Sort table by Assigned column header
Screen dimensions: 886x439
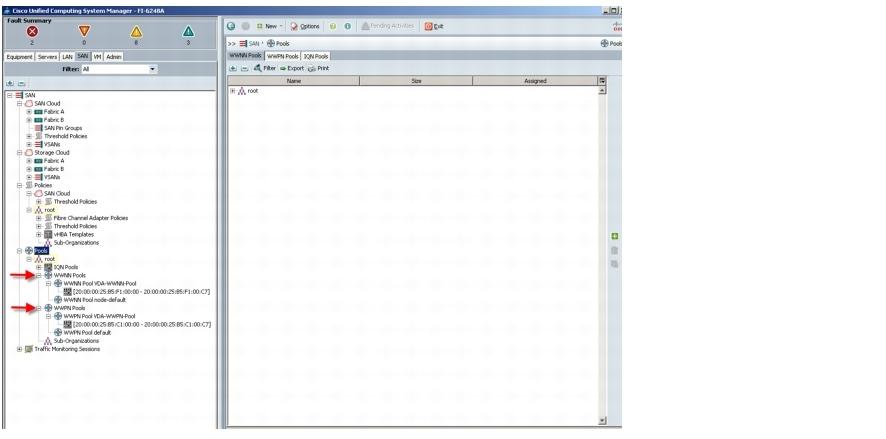click(535, 81)
